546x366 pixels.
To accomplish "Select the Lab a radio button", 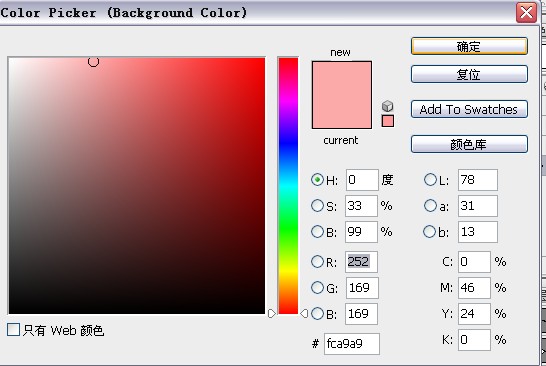I will point(430,205).
